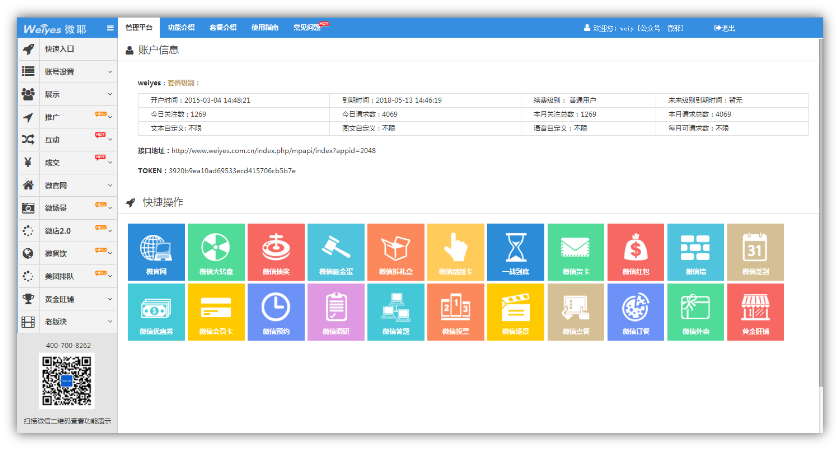Viewport: 840px width, 450px height.
Task: Open the tan tablet ordering tile
Action: pyautogui.click(x=576, y=312)
